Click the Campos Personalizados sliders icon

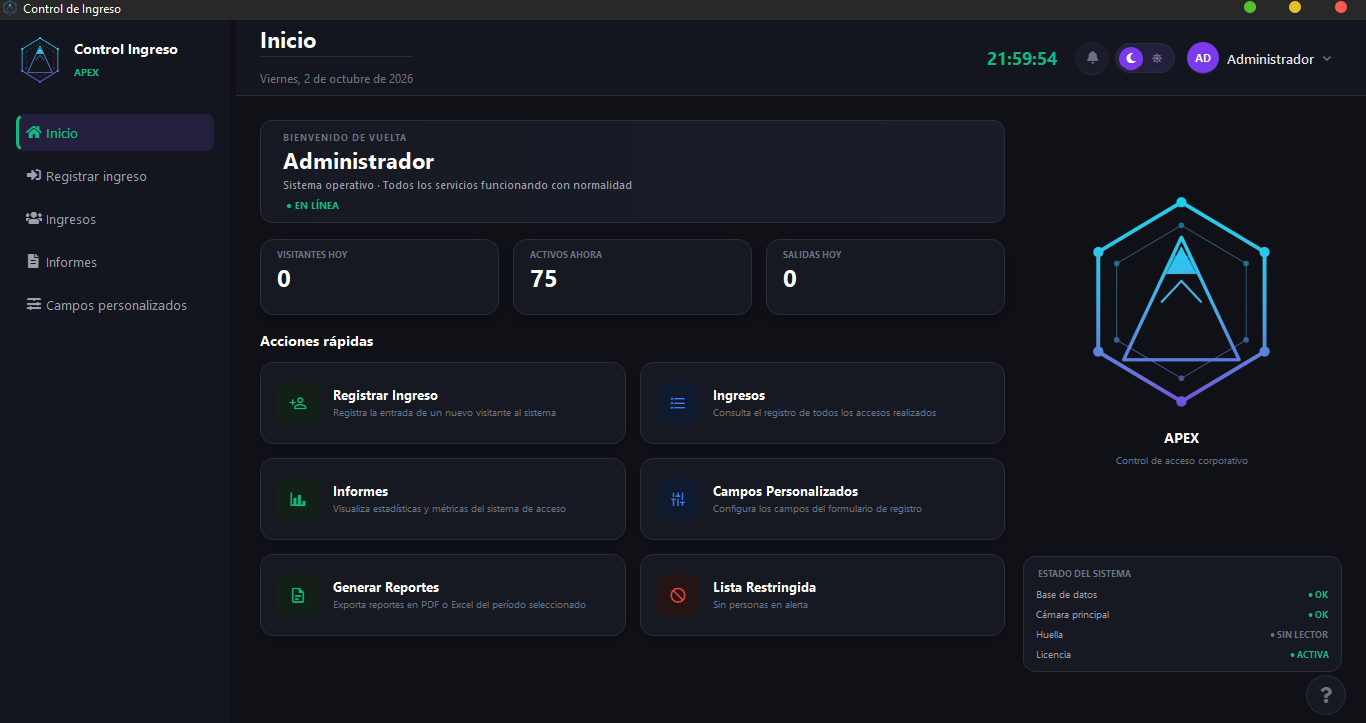click(x=678, y=499)
